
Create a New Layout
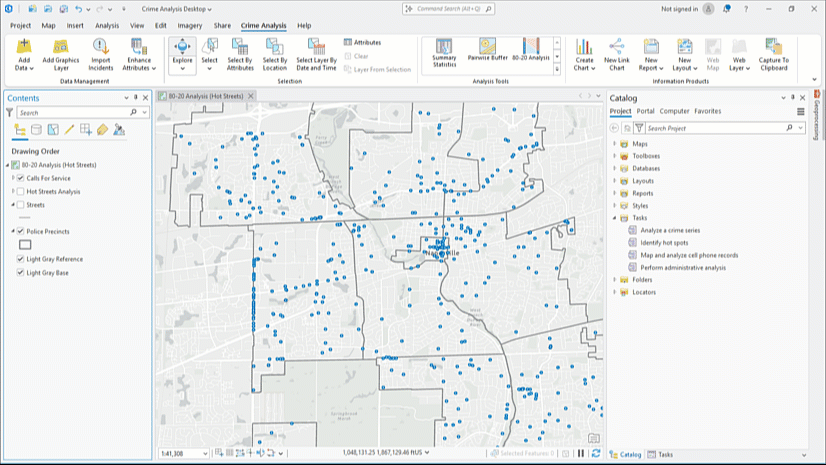coord(685,55)
